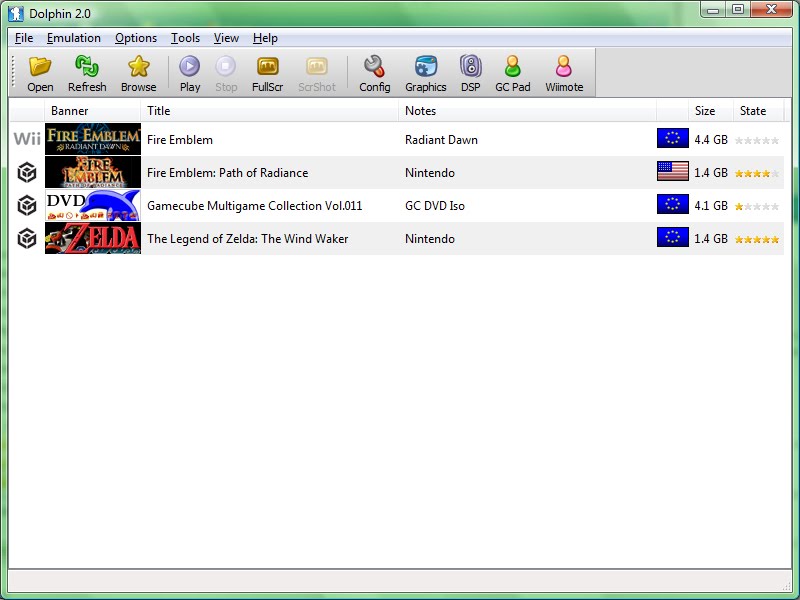Screen dimensions: 800x600
Task: Maximize the Dolphin window
Action: 738,10
